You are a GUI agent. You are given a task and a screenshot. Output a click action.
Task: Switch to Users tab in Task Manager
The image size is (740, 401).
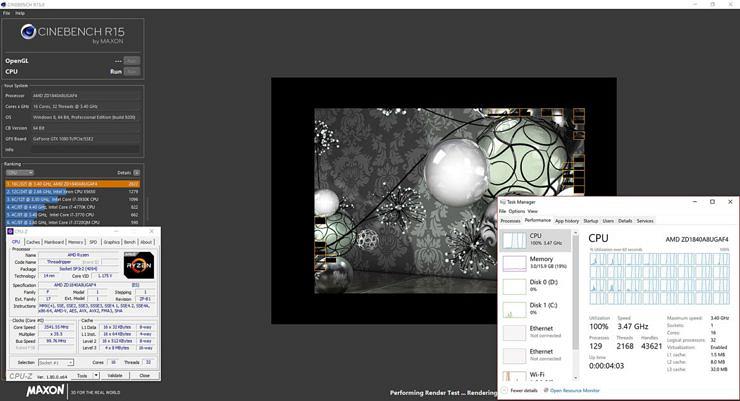point(608,221)
